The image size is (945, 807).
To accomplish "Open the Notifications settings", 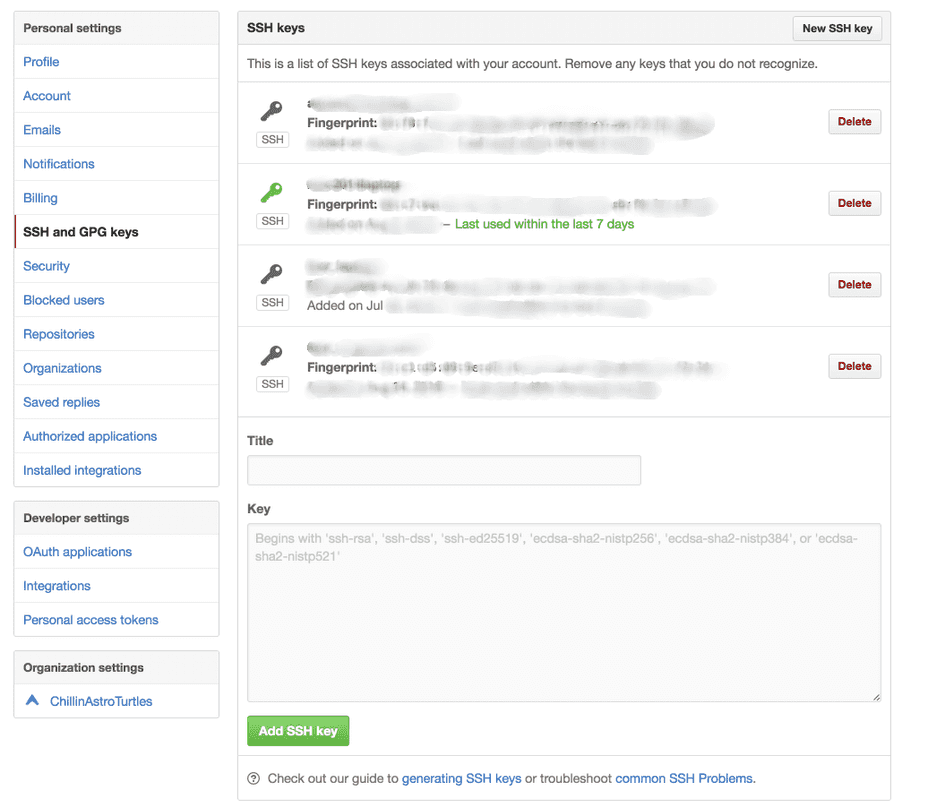I will [x=58, y=163].
